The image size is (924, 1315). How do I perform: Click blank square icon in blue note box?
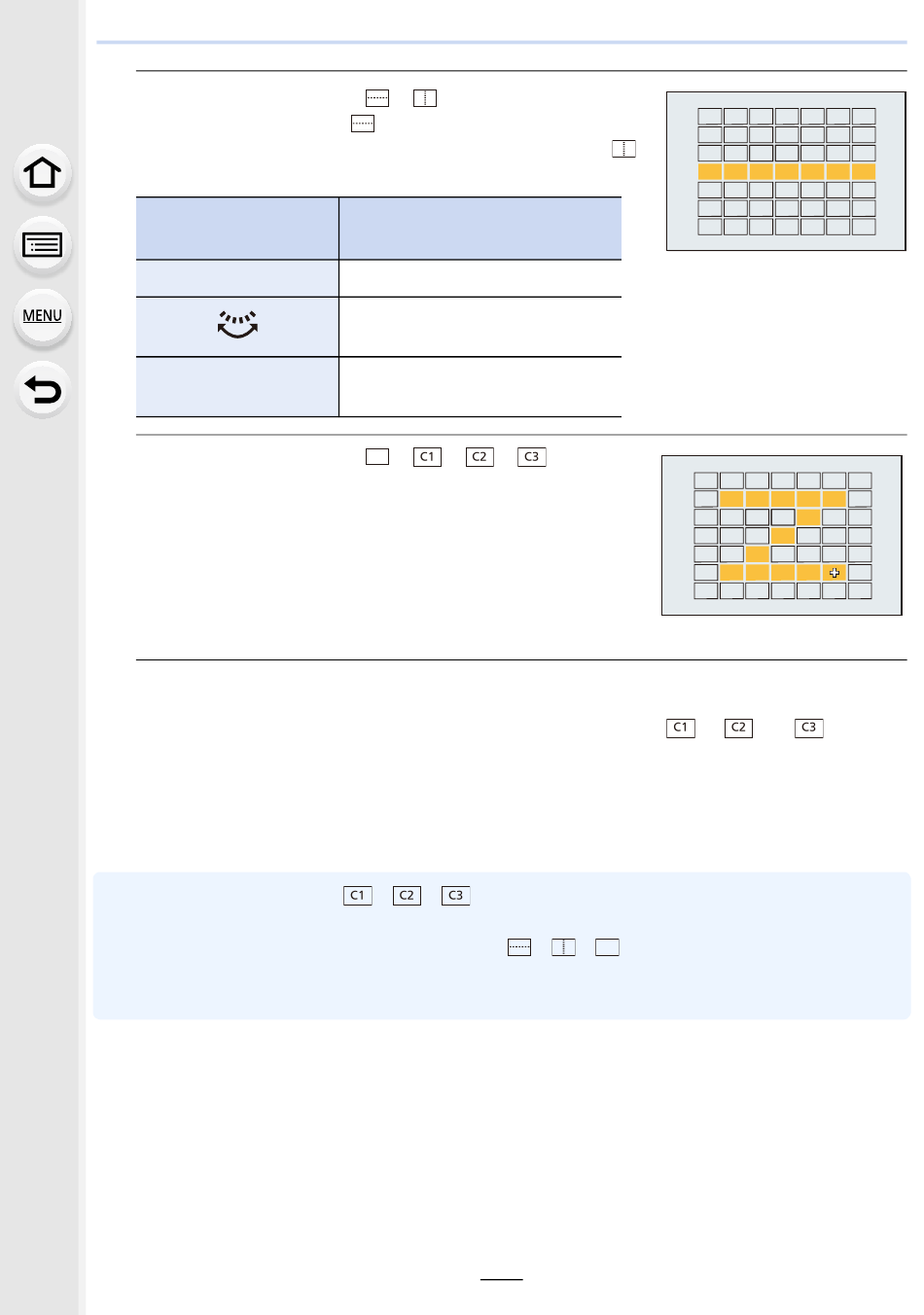pos(607,946)
